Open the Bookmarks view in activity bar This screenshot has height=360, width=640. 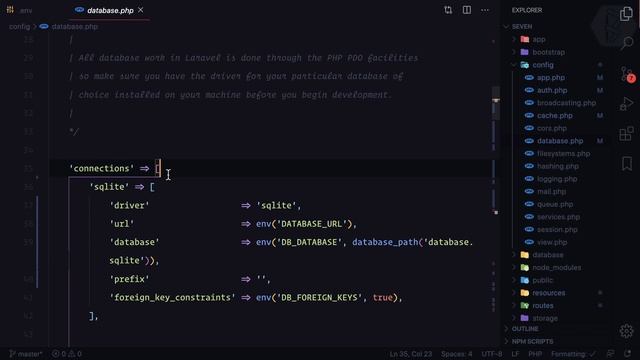tap(627, 164)
